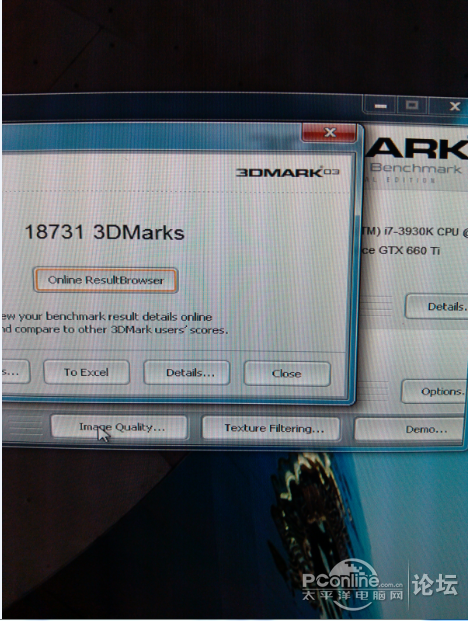
Task: Launch the Demo in main 3DMark window
Action: (409, 429)
